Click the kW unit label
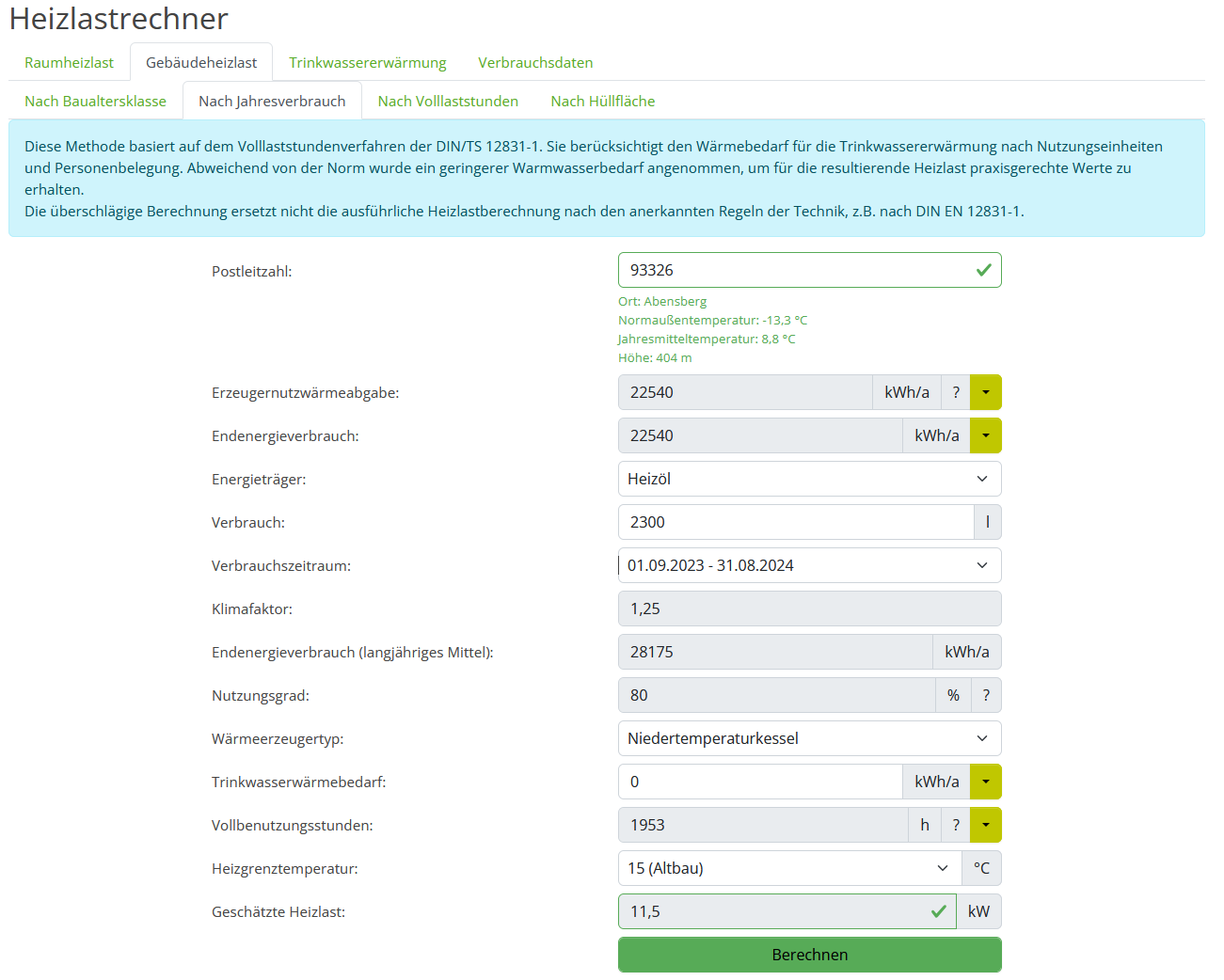1224x980 pixels. 978,911
